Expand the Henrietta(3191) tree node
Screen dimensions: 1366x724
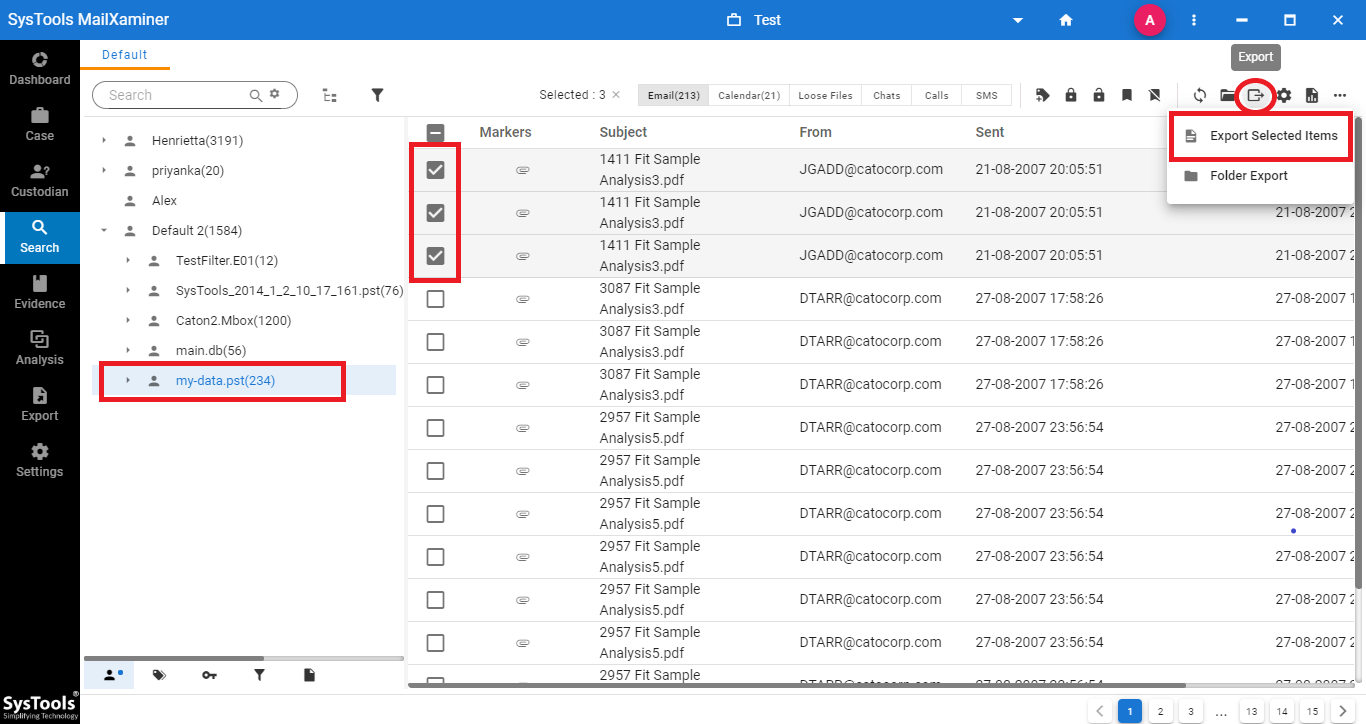click(x=104, y=141)
